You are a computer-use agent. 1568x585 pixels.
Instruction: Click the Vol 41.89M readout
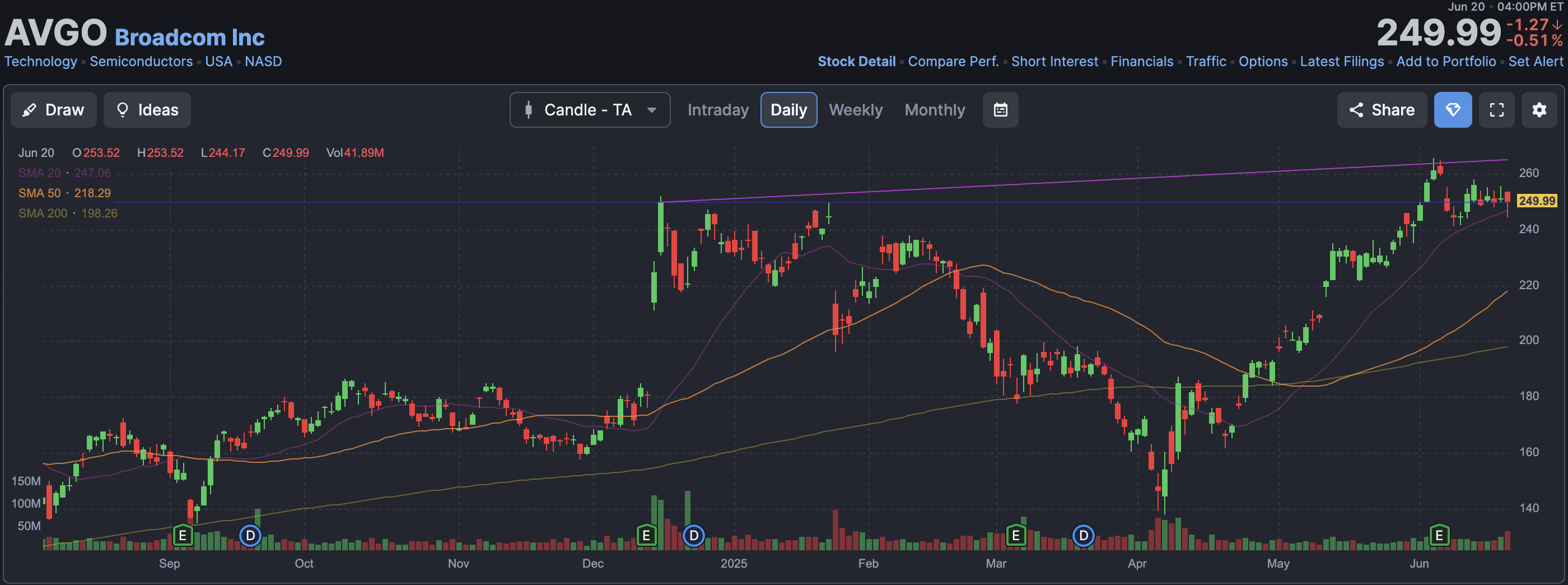click(x=355, y=153)
